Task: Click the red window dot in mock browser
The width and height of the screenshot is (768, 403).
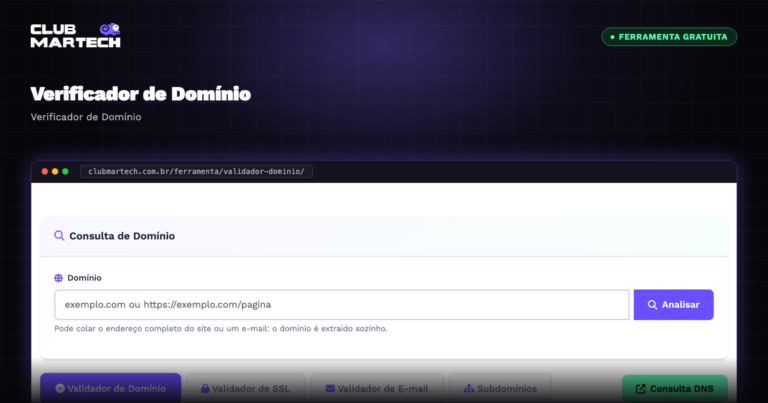Action: click(45, 171)
